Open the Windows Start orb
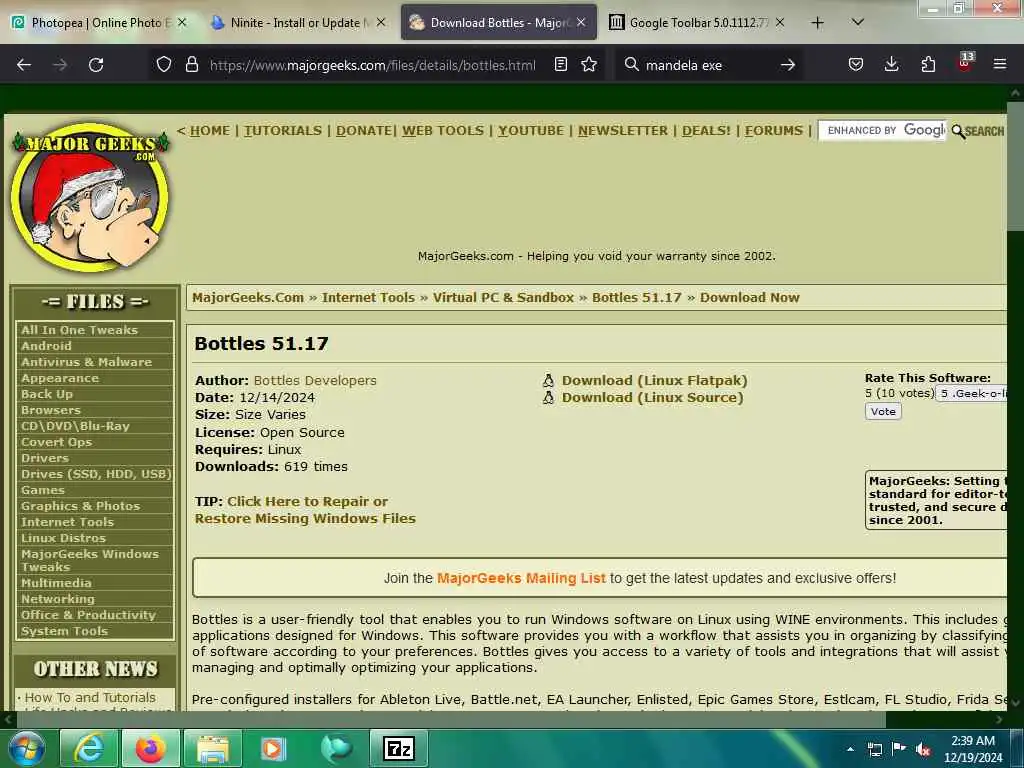1024x768 pixels. coord(26,748)
